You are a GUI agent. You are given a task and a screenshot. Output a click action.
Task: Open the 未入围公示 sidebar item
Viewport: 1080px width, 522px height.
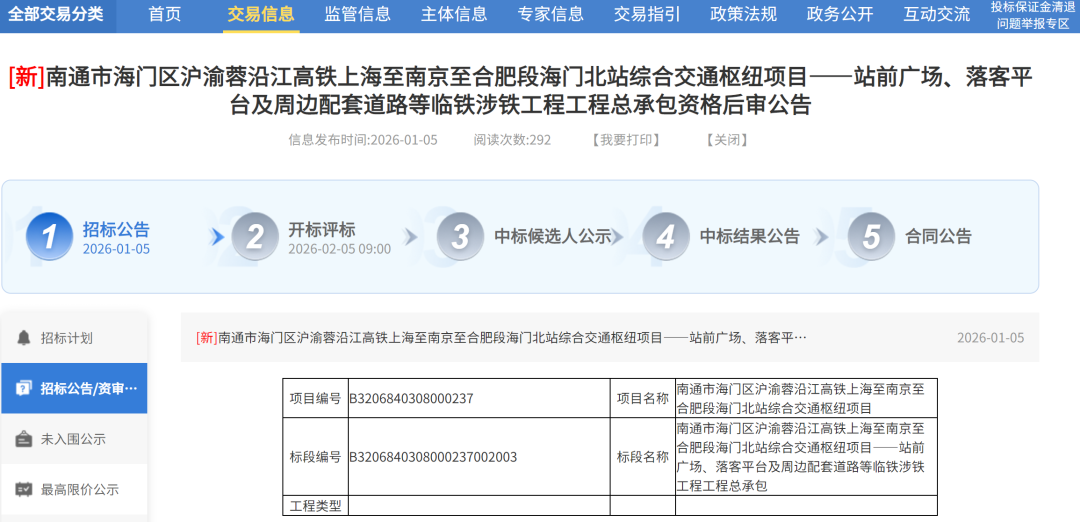click(x=74, y=439)
